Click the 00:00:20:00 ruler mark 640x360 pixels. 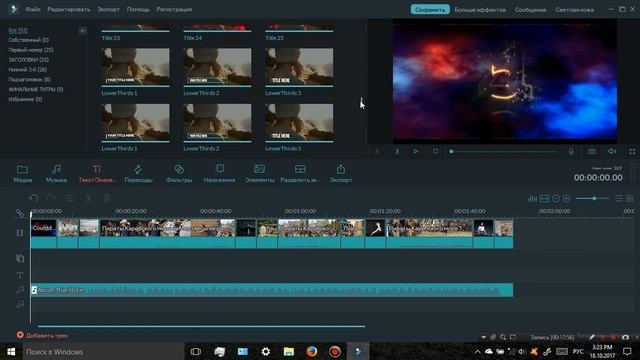click(x=131, y=211)
